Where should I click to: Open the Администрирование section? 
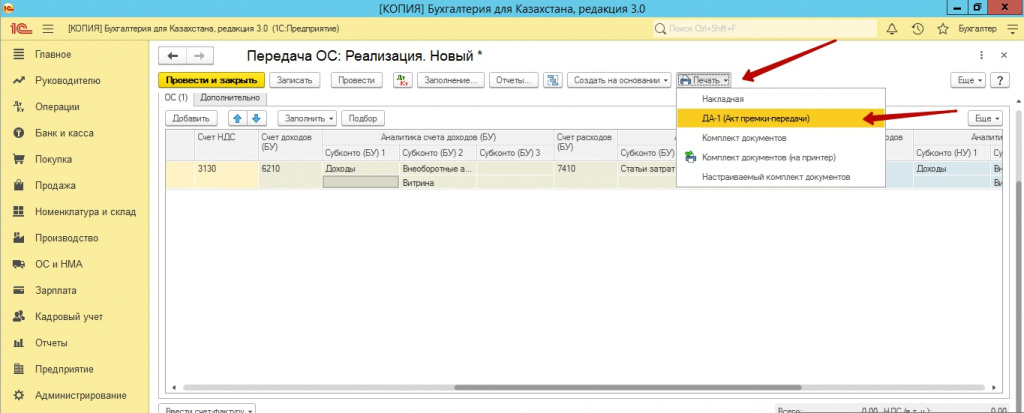[x=80, y=395]
